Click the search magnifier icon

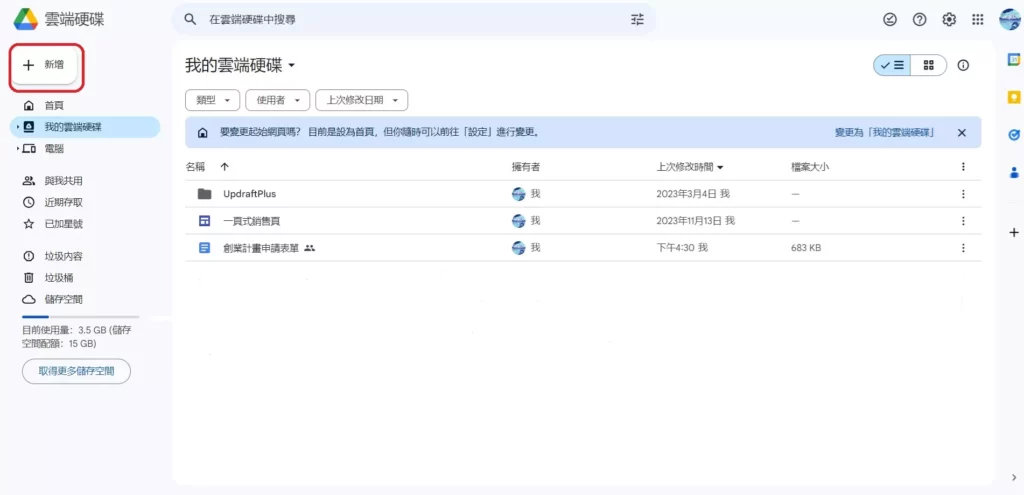click(190, 20)
